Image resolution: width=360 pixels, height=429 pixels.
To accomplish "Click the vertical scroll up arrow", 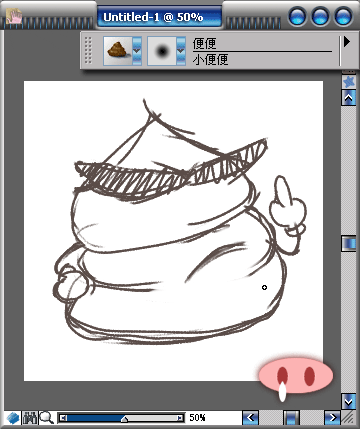I will [x=349, y=98].
